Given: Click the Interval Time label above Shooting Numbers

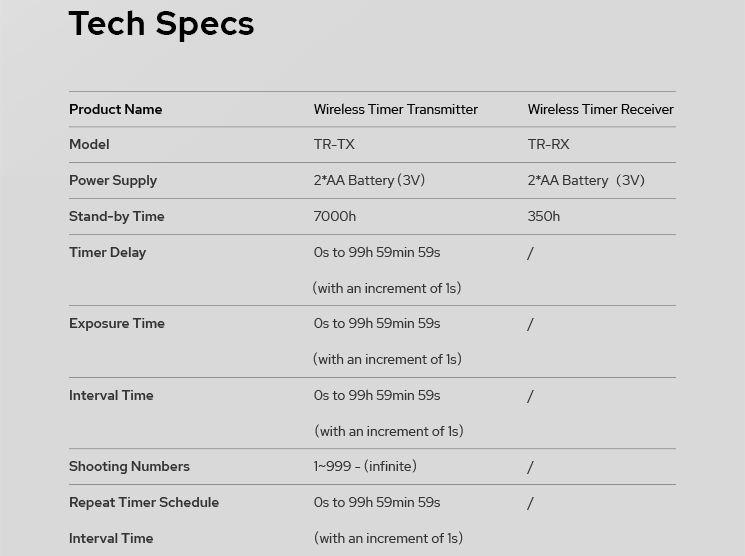Looking at the screenshot, I should click(111, 395).
